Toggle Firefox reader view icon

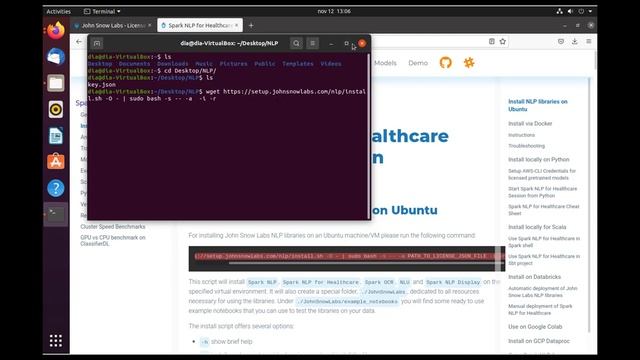(492, 41)
